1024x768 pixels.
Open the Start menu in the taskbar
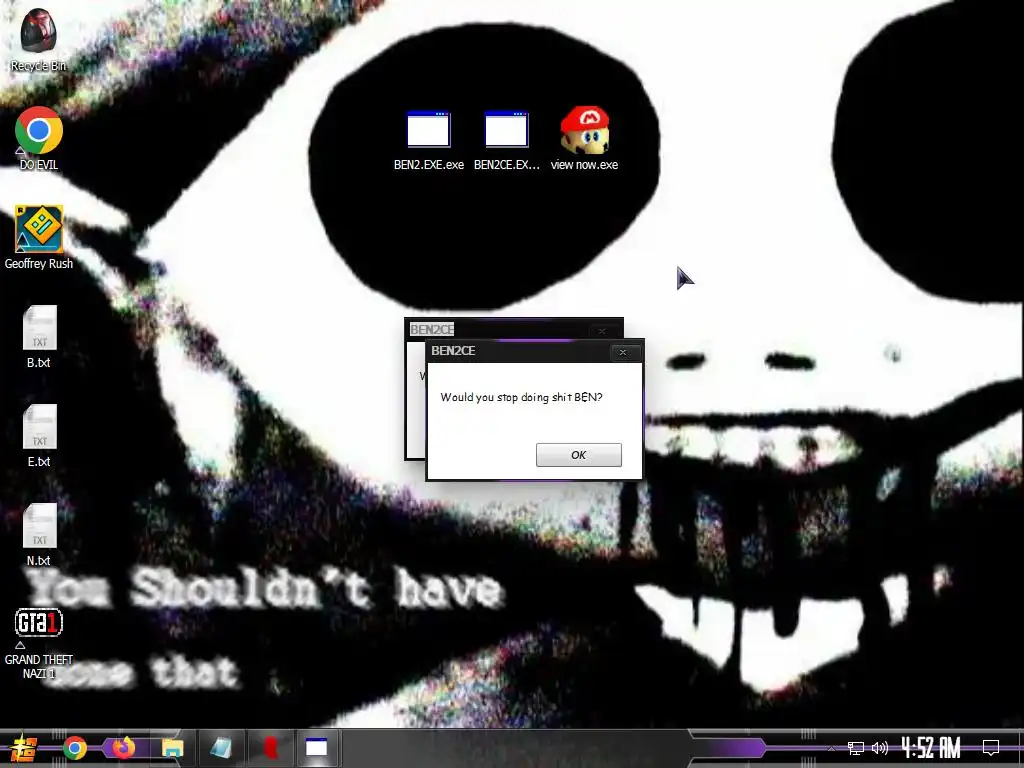coord(24,748)
